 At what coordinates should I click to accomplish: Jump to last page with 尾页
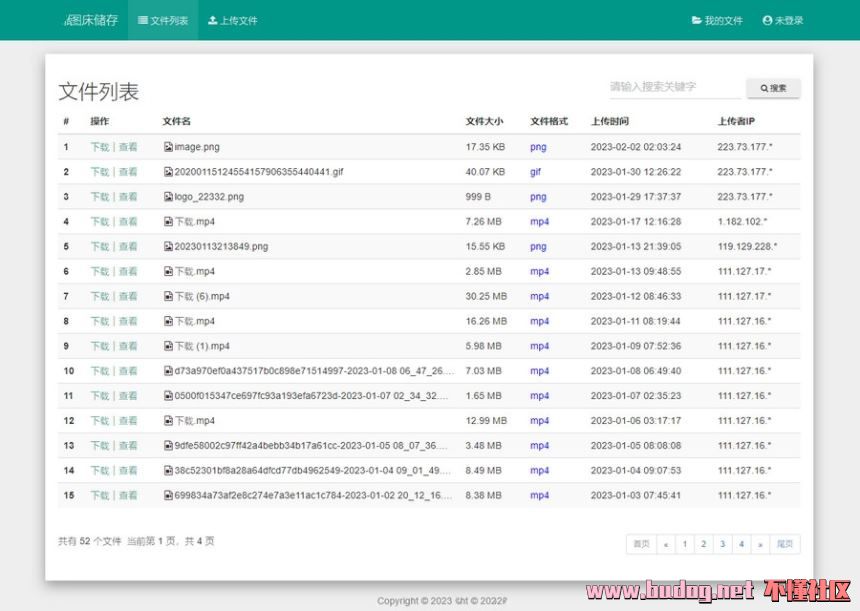[x=785, y=544]
